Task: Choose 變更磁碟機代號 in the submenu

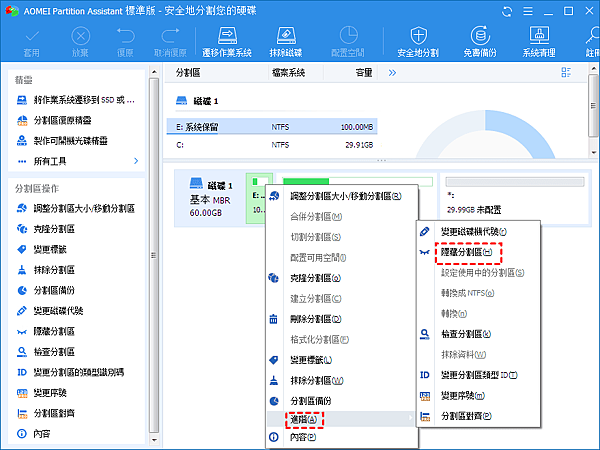Action: [478, 232]
